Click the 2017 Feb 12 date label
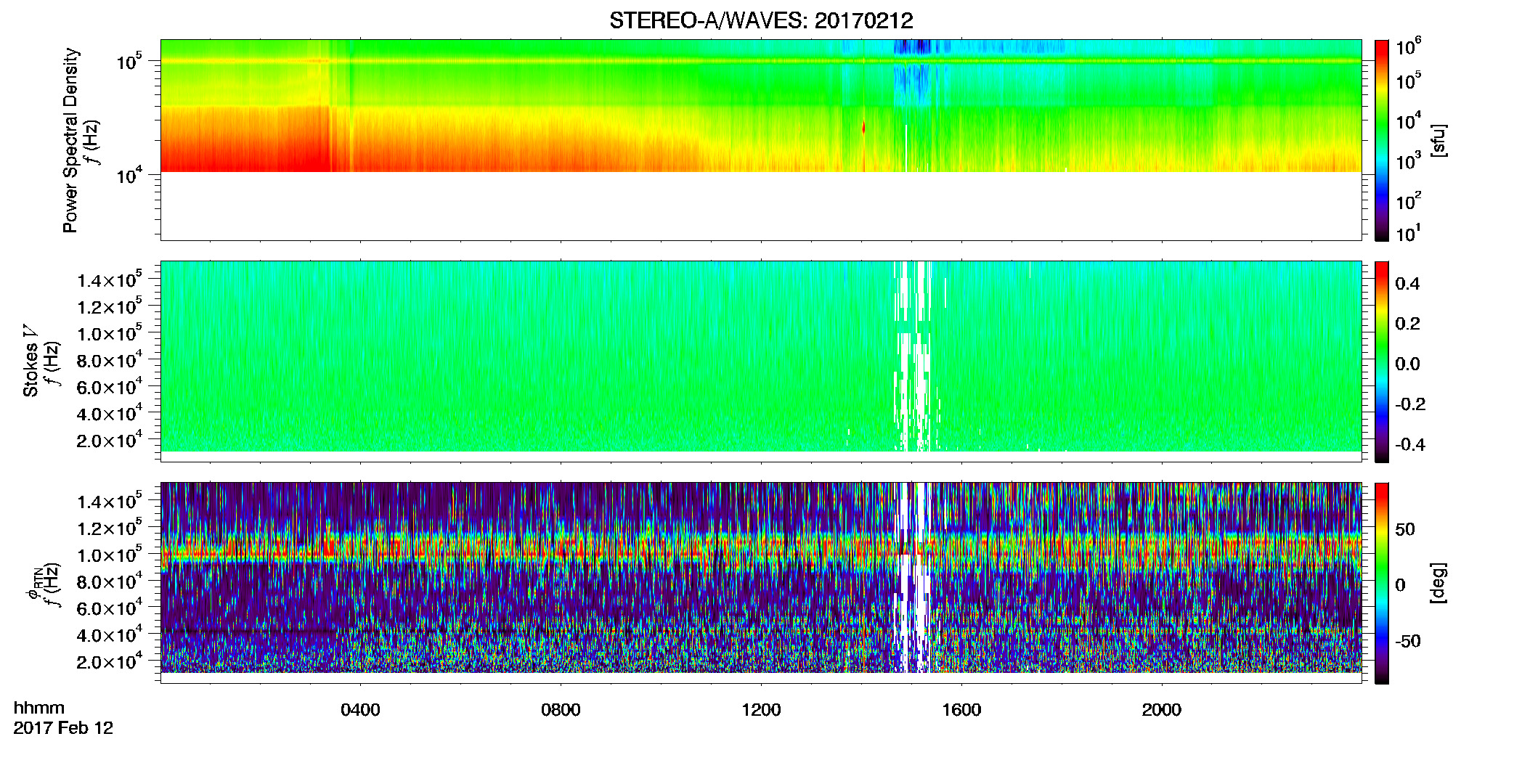The image size is (1522, 784). [x=63, y=728]
